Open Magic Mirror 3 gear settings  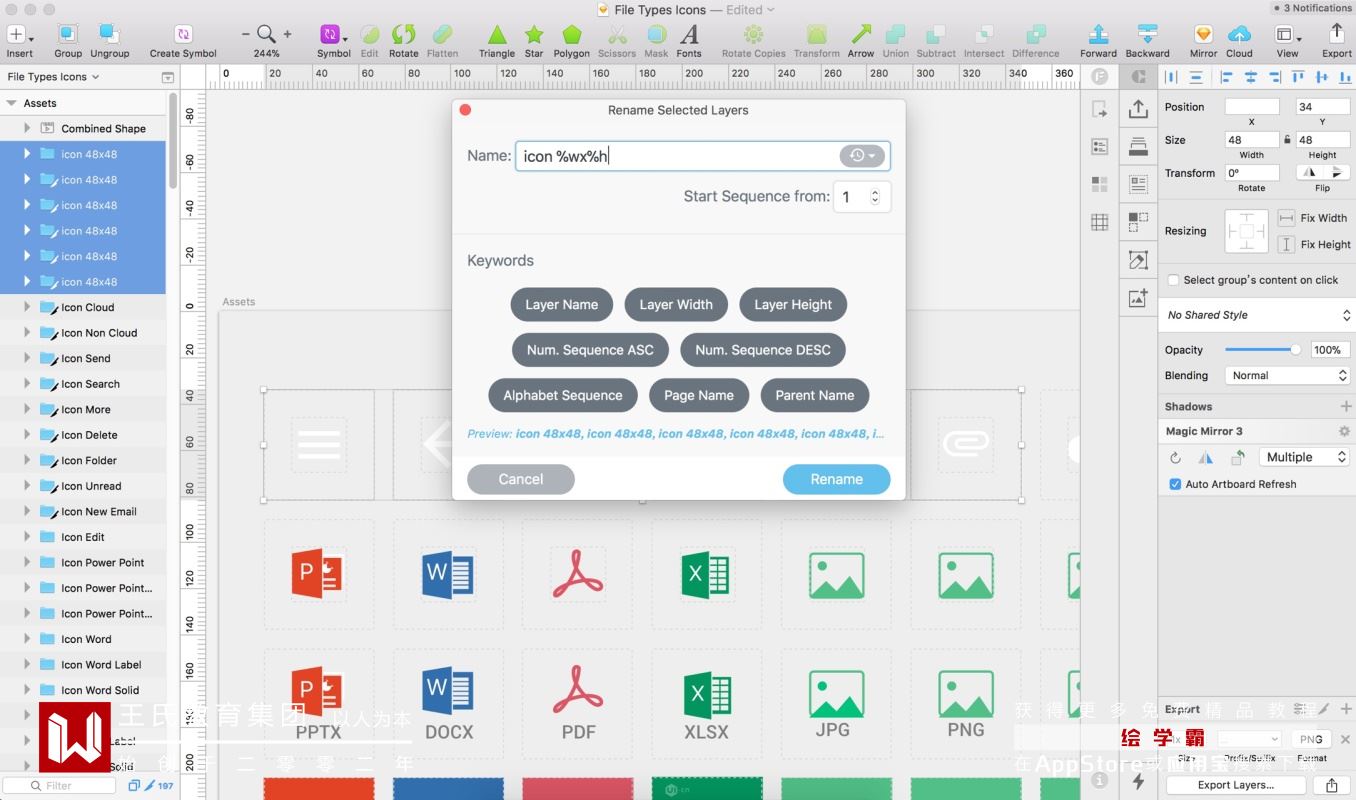tap(1344, 431)
